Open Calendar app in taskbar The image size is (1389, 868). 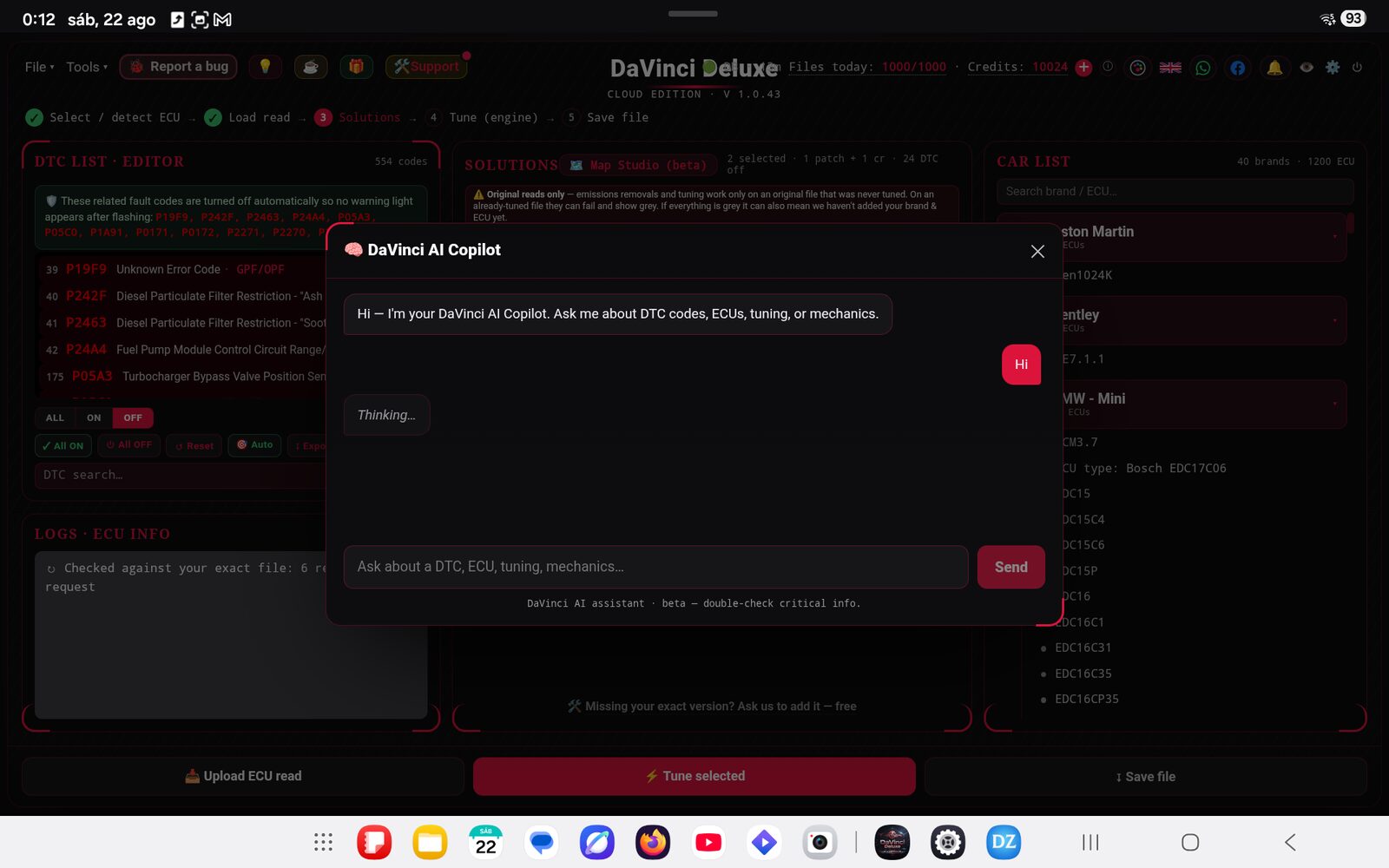click(x=486, y=842)
